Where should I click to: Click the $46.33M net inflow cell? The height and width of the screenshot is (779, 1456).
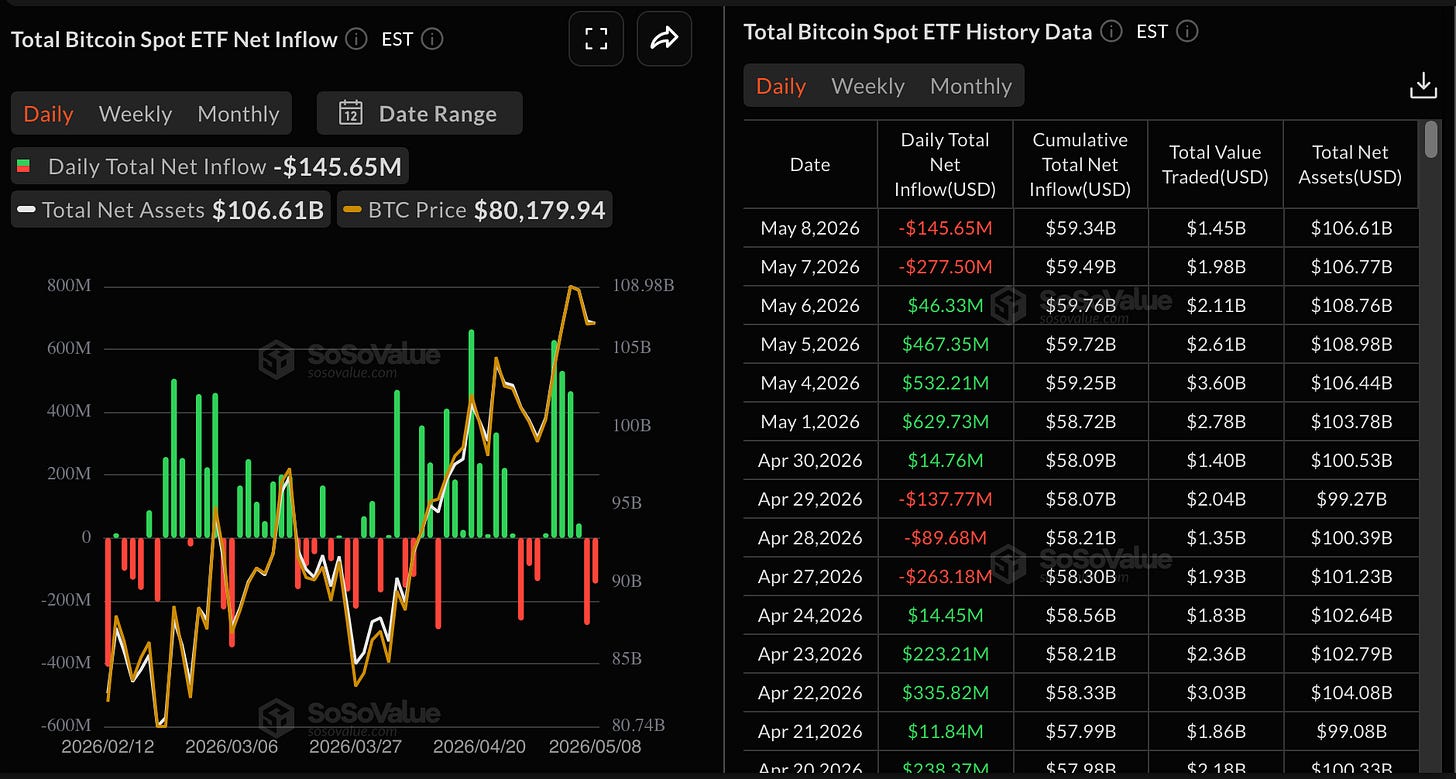point(945,306)
